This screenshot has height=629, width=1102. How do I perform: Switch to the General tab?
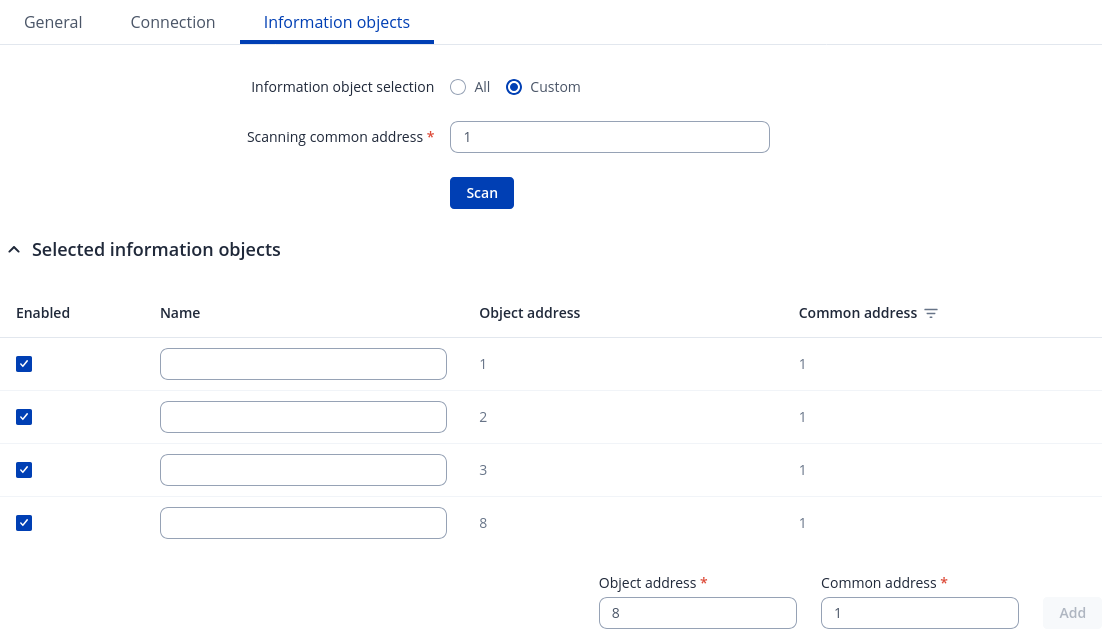tap(53, 22)
